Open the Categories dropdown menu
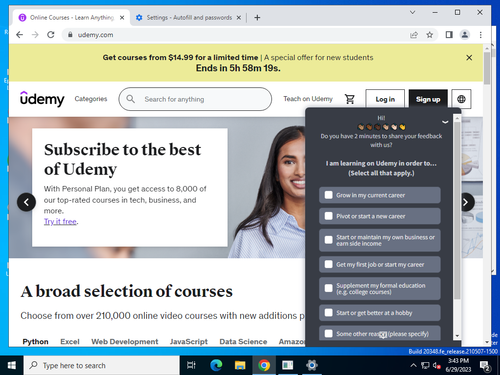The height and width of the screenshot is (375, 500). tap(91, 99)
